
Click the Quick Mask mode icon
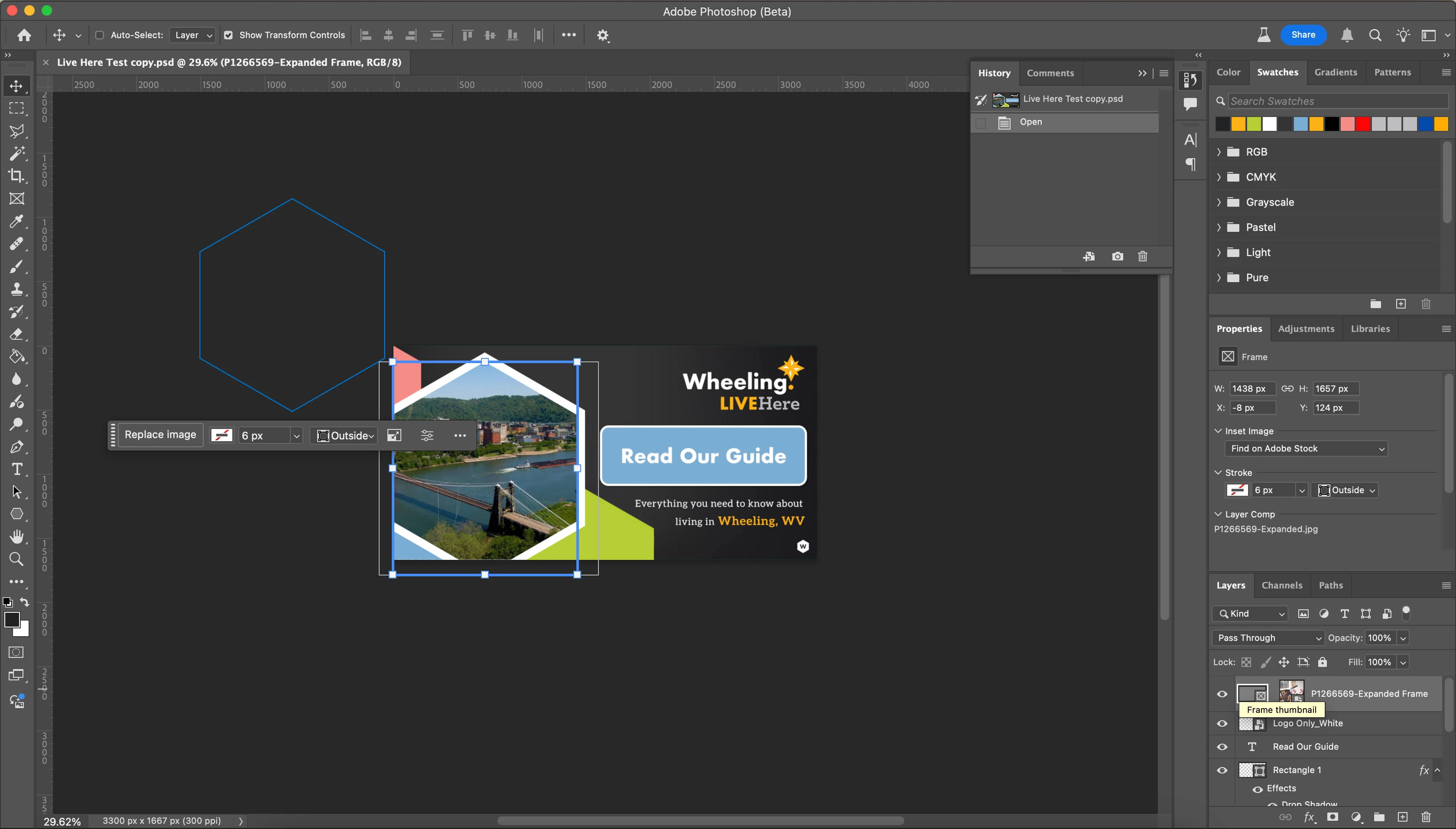click(16, 653)
